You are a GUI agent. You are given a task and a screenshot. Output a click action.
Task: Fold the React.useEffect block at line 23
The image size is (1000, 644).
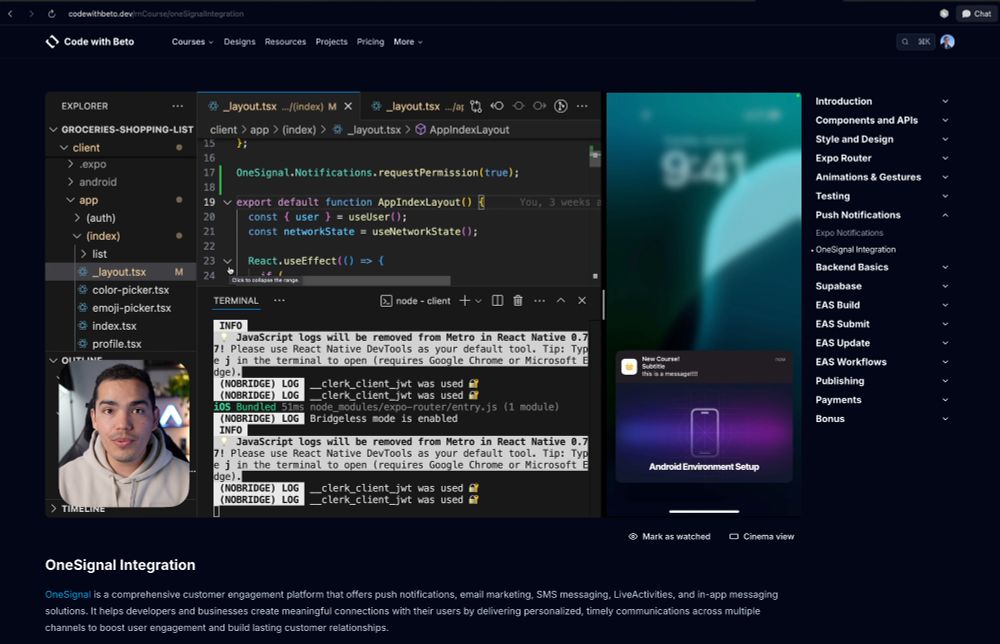point(227,261)
